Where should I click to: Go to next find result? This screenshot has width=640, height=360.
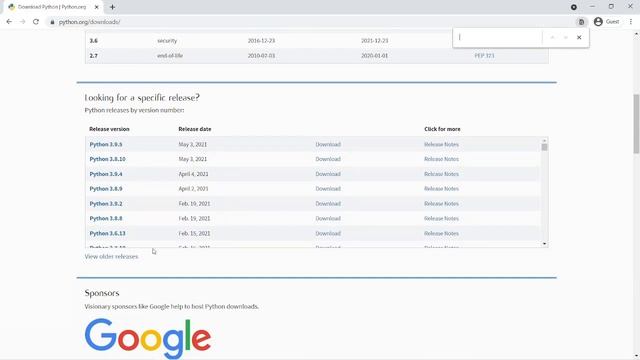point(565,37)
